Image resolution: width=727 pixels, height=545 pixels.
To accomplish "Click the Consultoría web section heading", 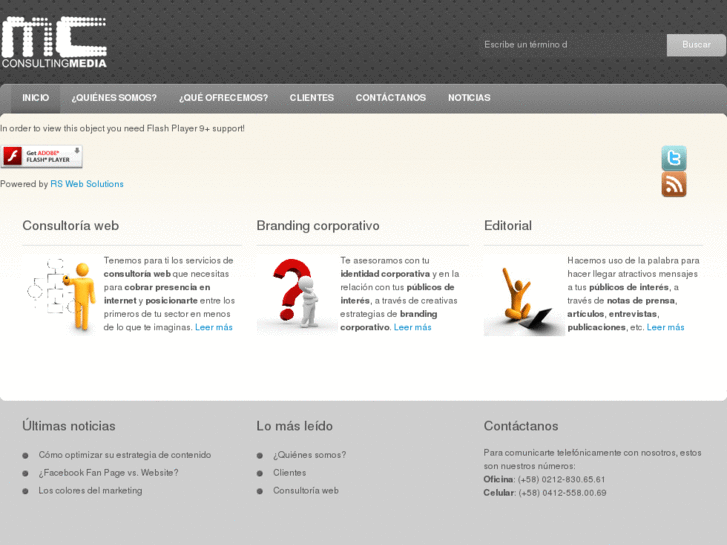I will (70, 226).
